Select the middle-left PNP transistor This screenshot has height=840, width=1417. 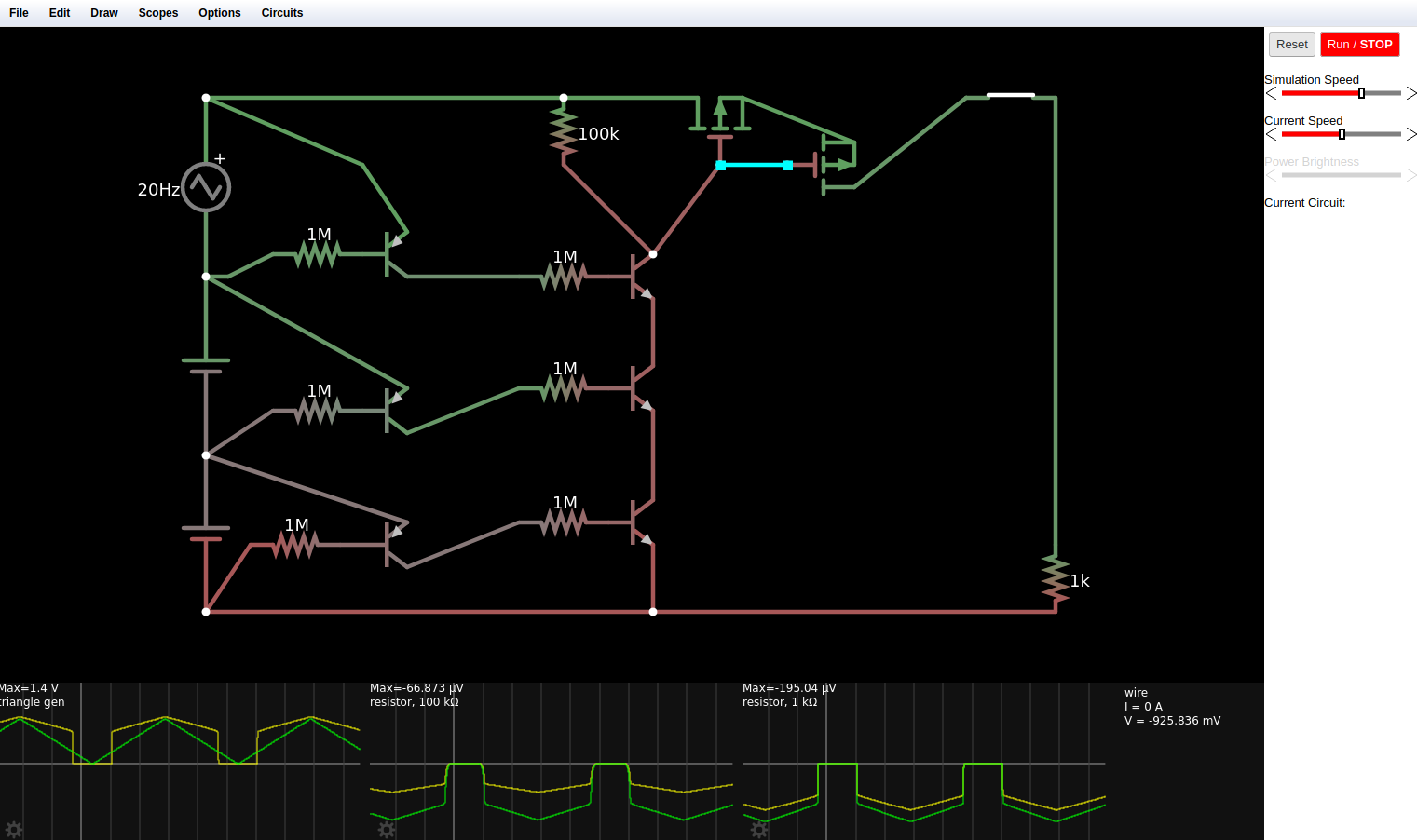[396, 410]
